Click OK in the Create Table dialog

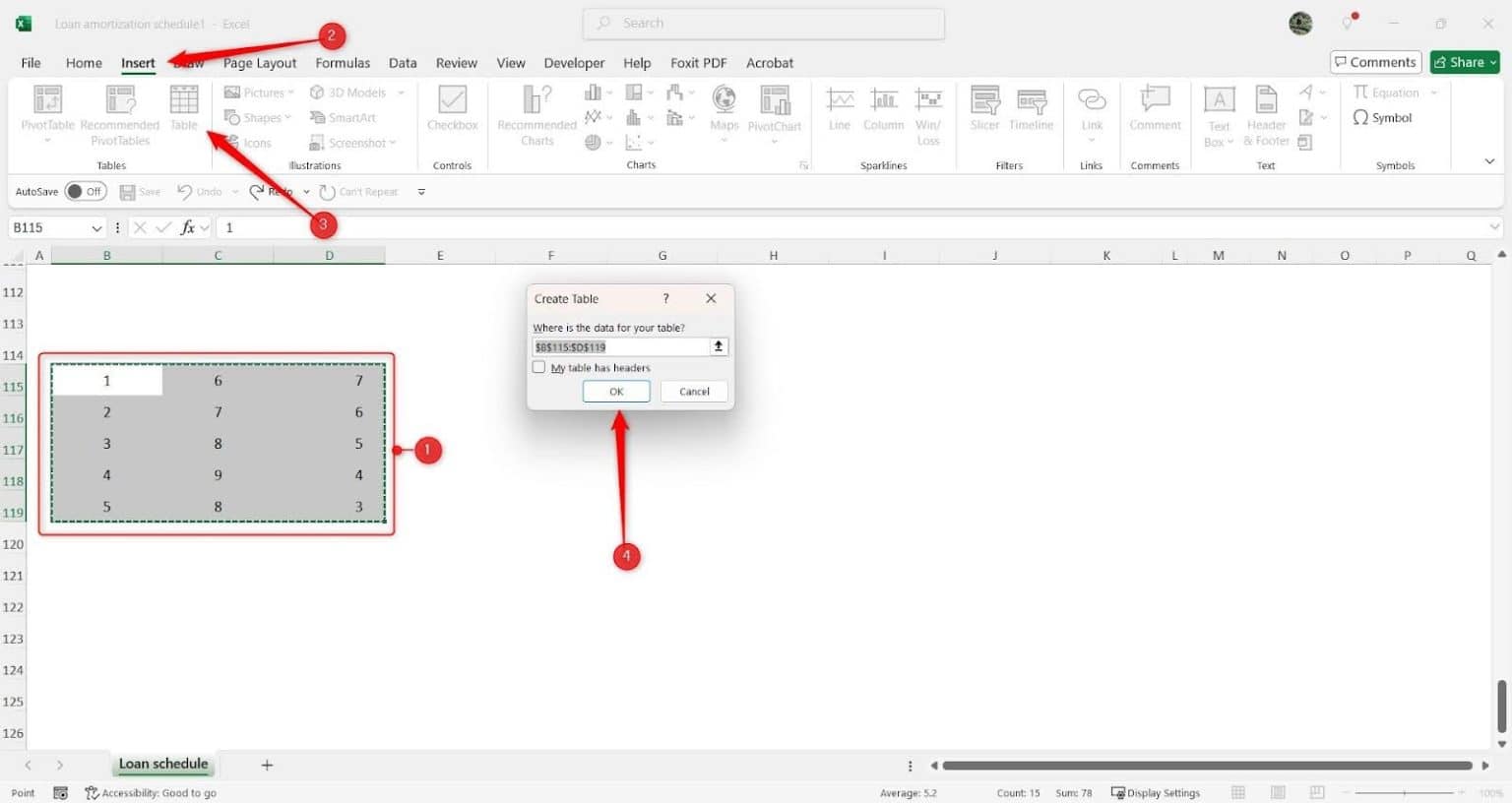click(x=616, y=391)
